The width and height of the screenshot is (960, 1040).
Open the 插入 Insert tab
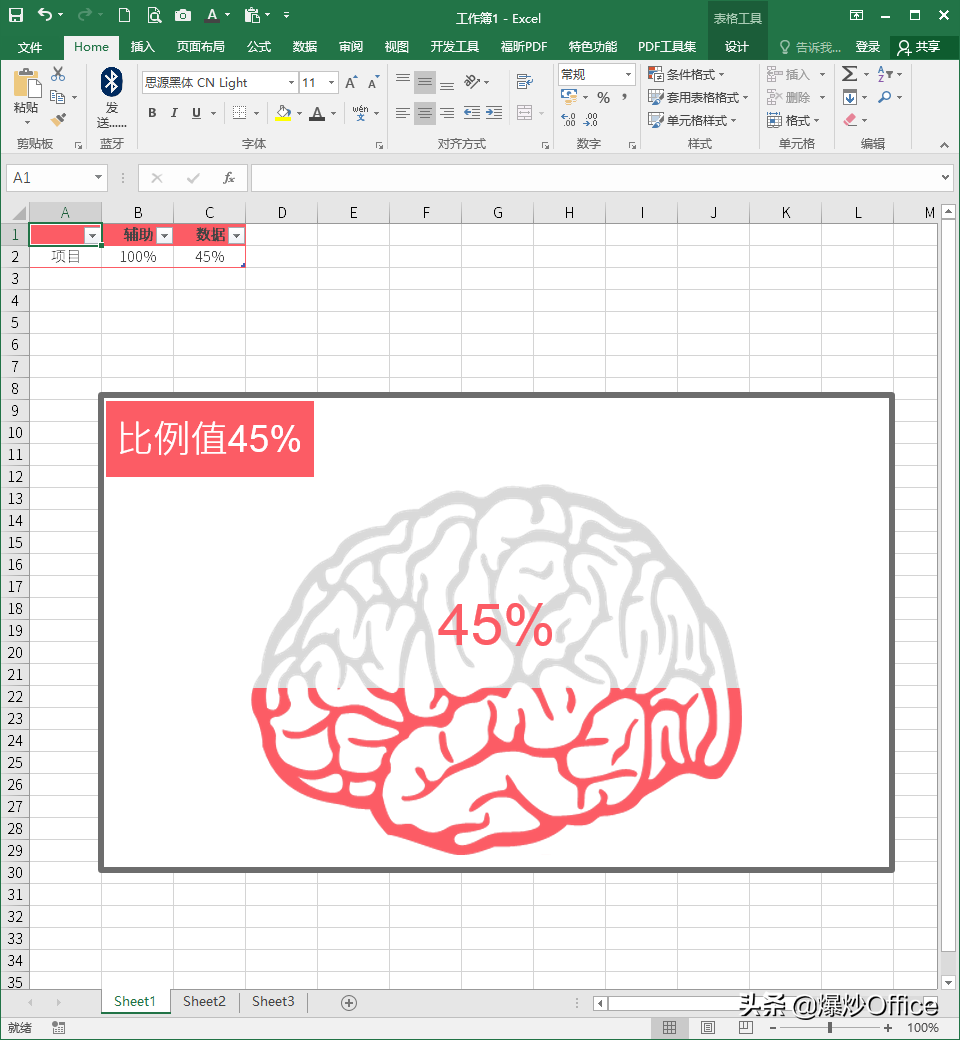point(143,47)
